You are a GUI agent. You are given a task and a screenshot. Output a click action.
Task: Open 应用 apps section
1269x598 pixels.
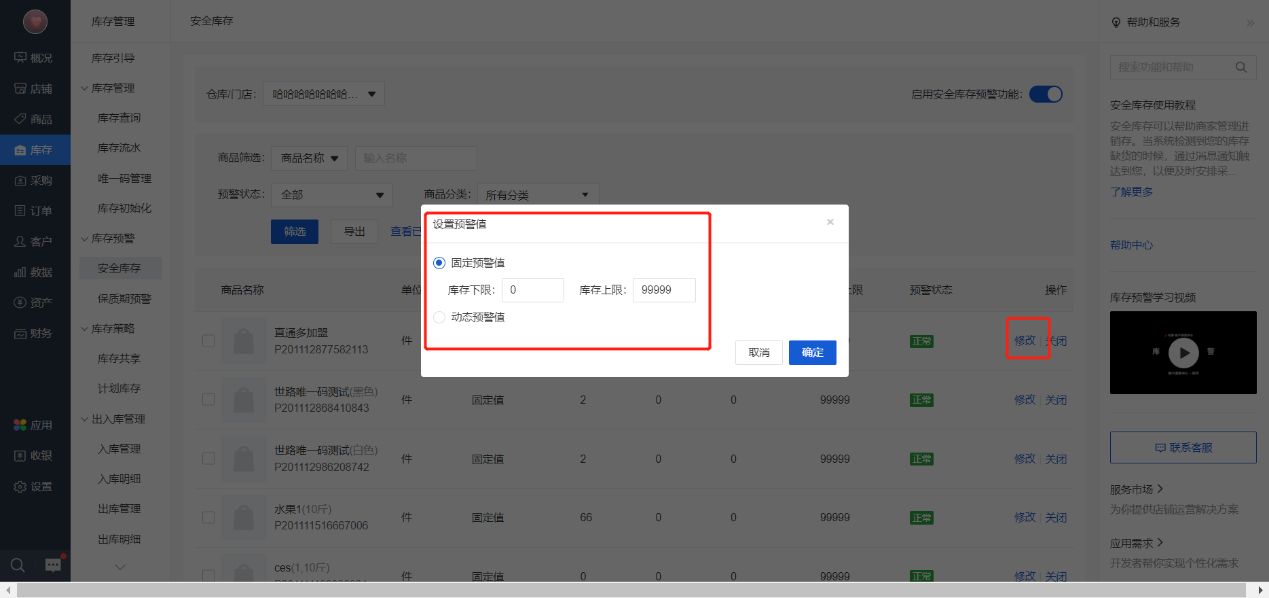tap(34, 425)
